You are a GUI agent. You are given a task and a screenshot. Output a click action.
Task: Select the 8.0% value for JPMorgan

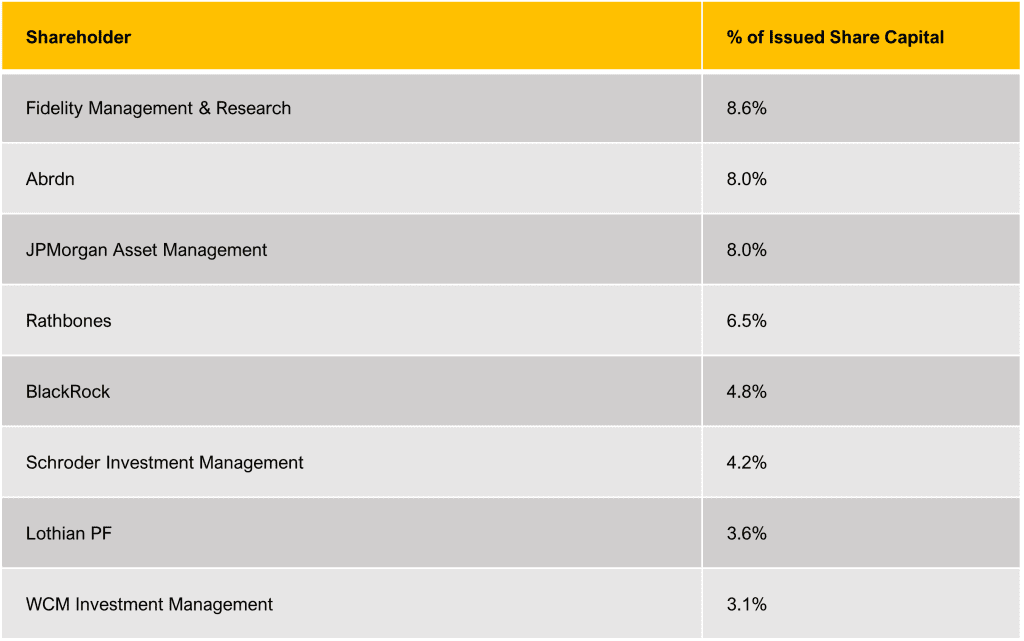click(x=746, y=250)
